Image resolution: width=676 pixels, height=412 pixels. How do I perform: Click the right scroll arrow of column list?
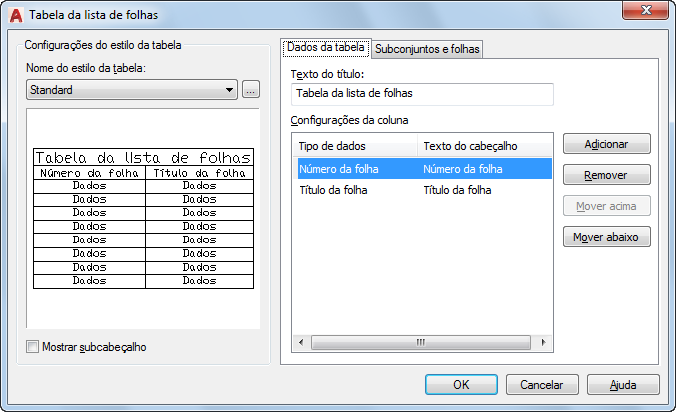pos(543,343)
